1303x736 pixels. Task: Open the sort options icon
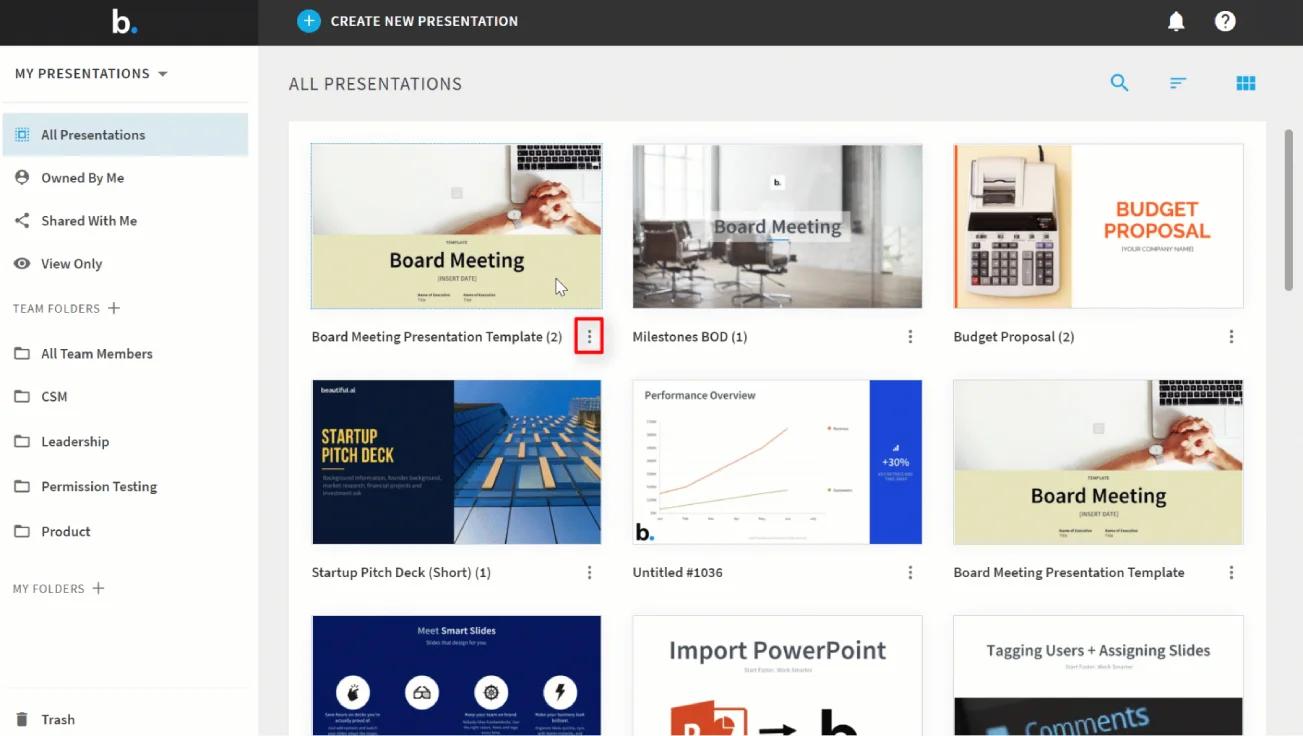coord(1178,83)
